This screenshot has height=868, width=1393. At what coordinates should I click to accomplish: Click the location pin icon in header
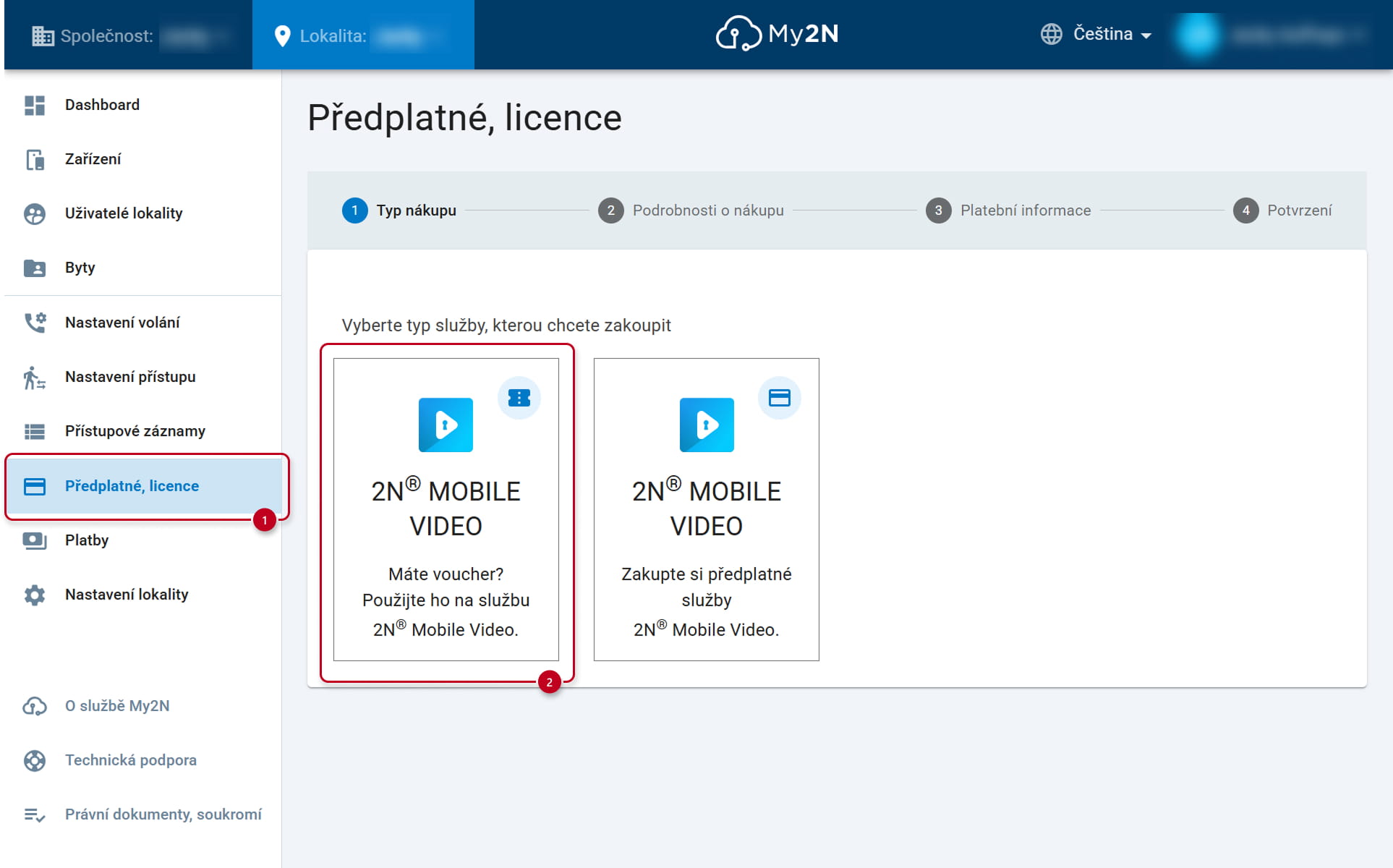tap(282, 35)
